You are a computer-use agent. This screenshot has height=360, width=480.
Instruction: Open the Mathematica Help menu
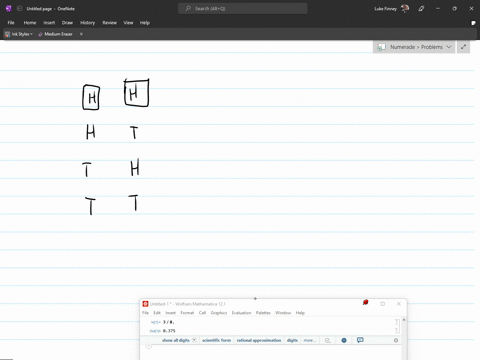(300, 313)
